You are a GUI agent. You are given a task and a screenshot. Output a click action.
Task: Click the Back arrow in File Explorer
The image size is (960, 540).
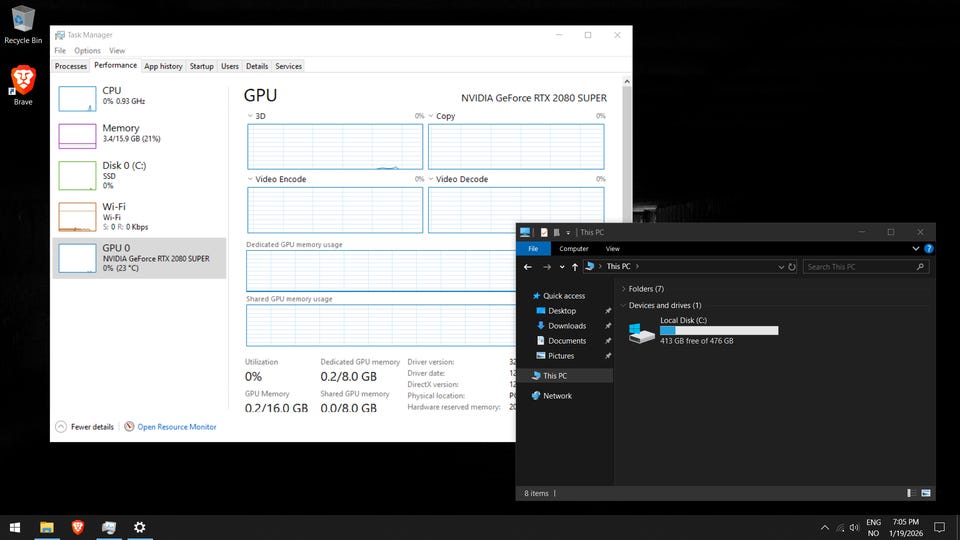point(528,267)
